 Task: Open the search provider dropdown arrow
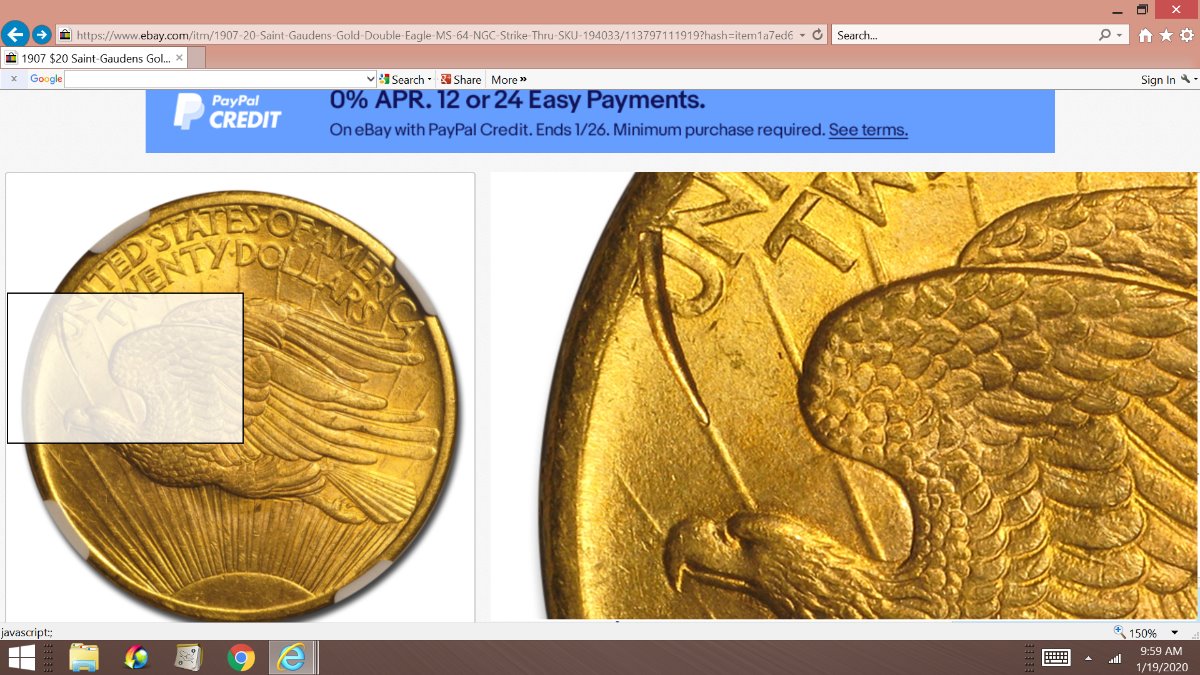coord(1119,35)
